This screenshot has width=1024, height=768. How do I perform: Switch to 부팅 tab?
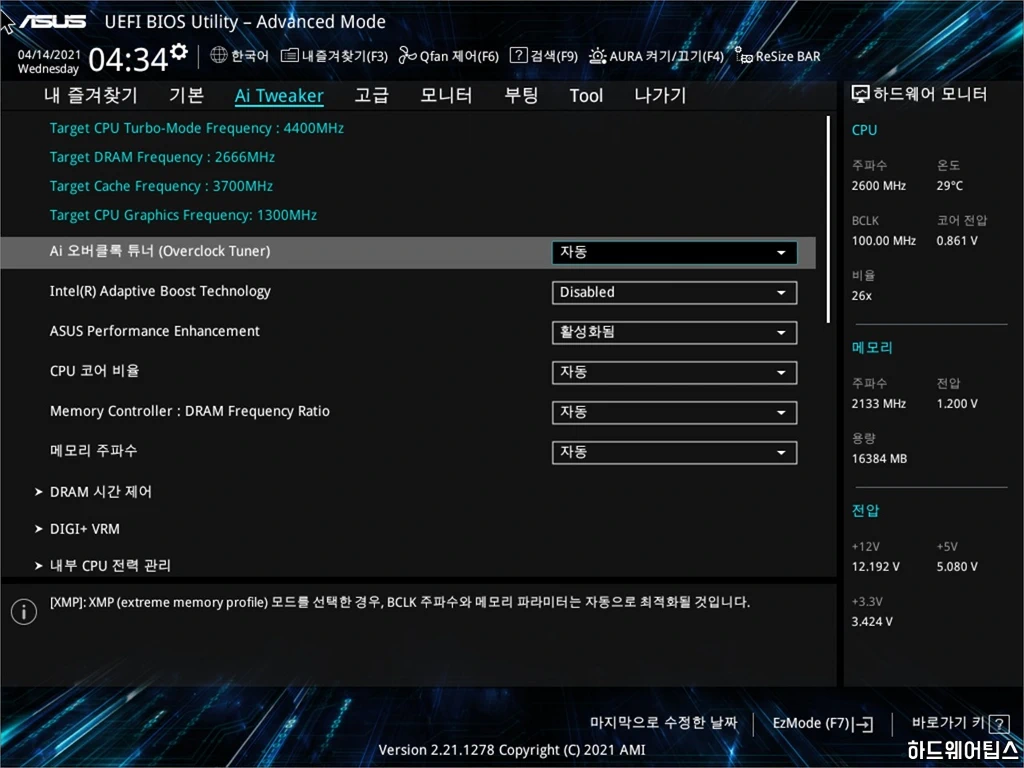(x=520, y=95)
